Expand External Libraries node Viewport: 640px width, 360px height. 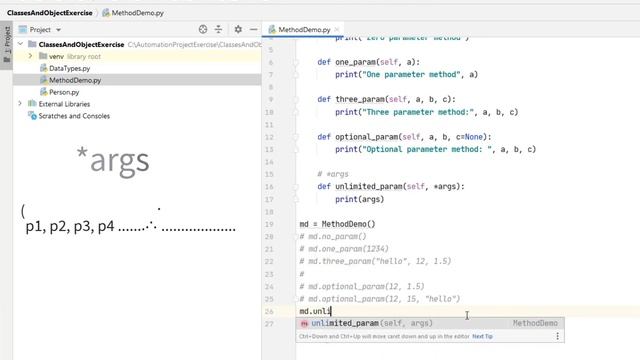coord(20,104)
